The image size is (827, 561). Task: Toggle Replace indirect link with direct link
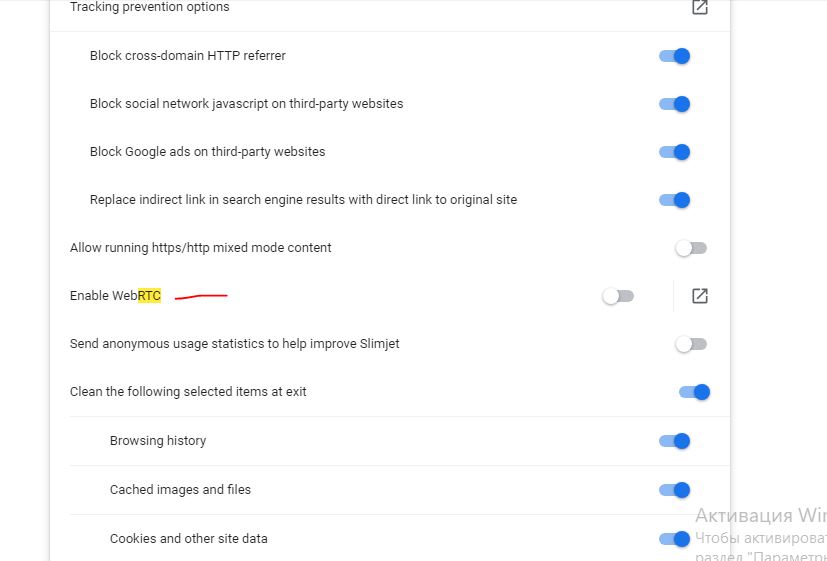[x=675, y=200]
